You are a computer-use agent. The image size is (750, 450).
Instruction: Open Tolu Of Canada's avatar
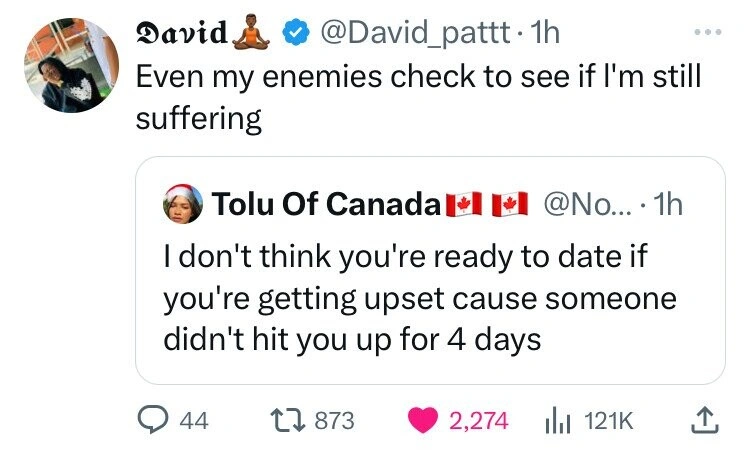(x=179, y=205)
